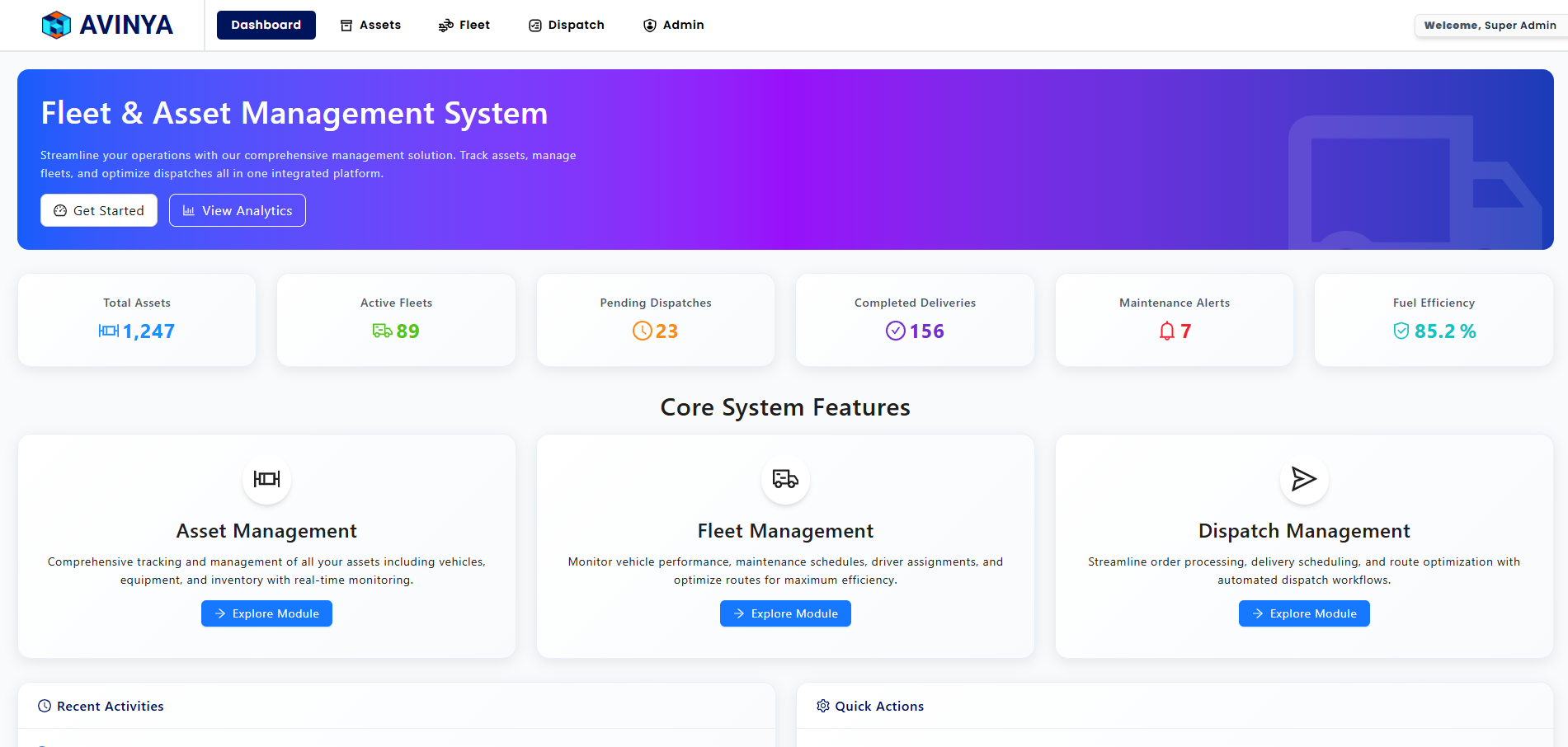Click the gear icon beside Quick Actions
The width and height of the screenshot is (1568, 747).
point(822,706)
